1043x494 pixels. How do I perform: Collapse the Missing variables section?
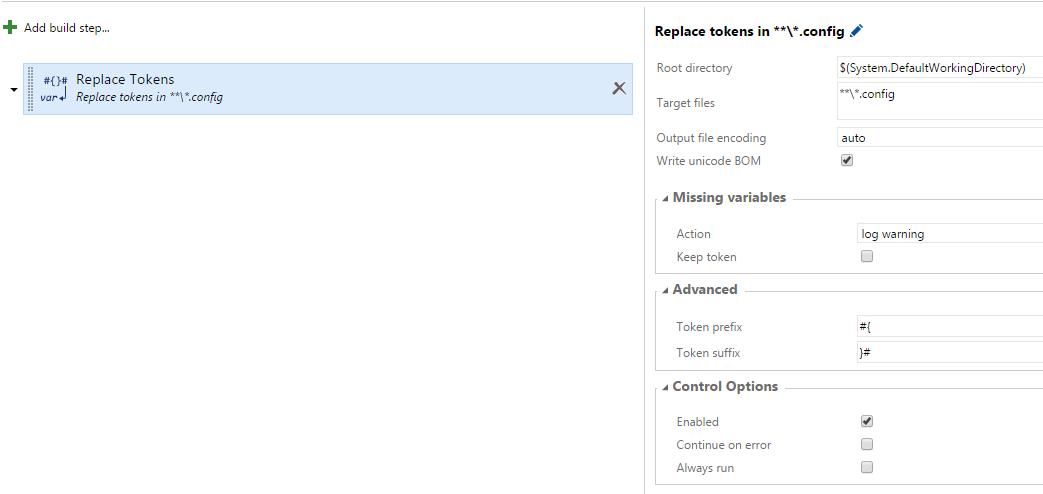666,198
